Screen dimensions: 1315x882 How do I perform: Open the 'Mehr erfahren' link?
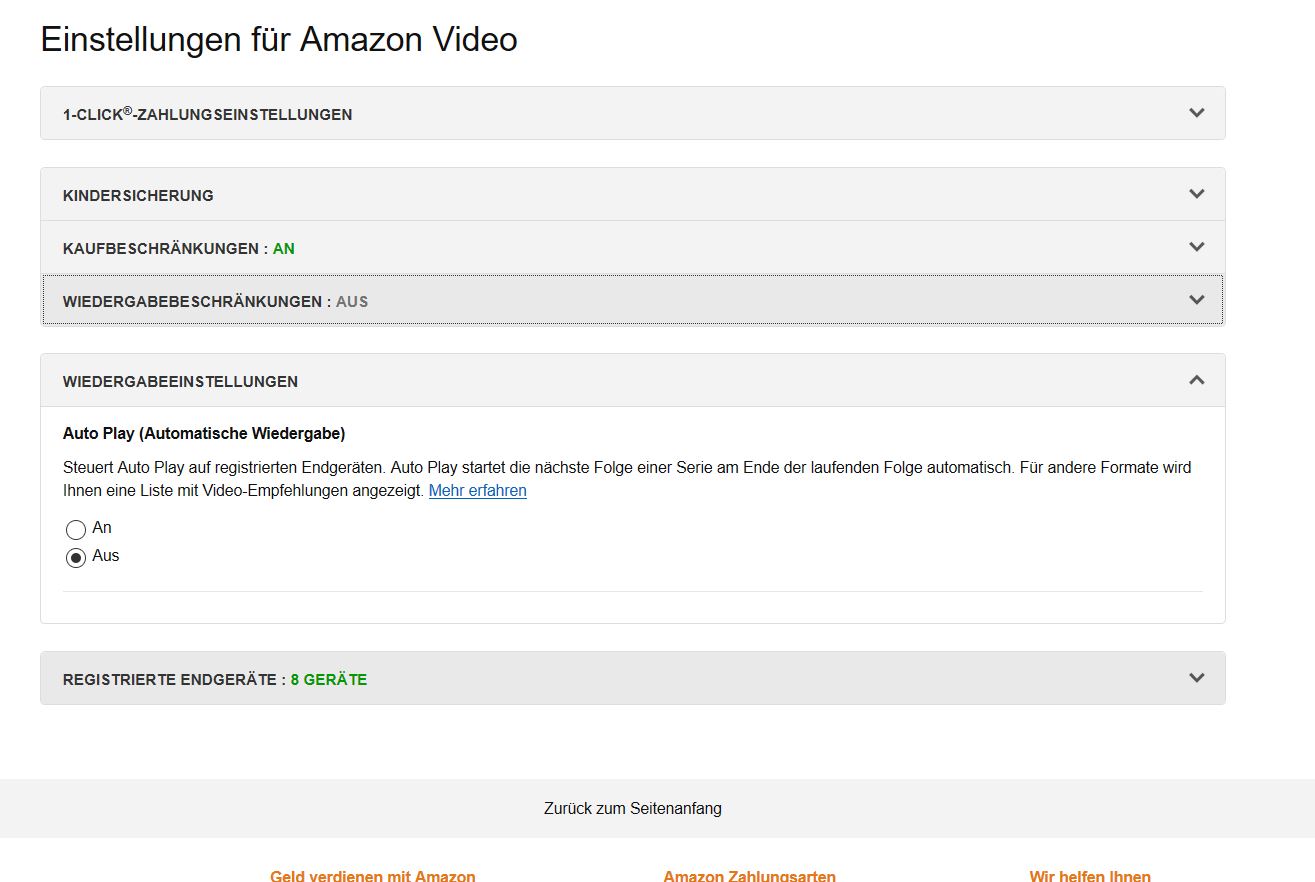(477, 491)
